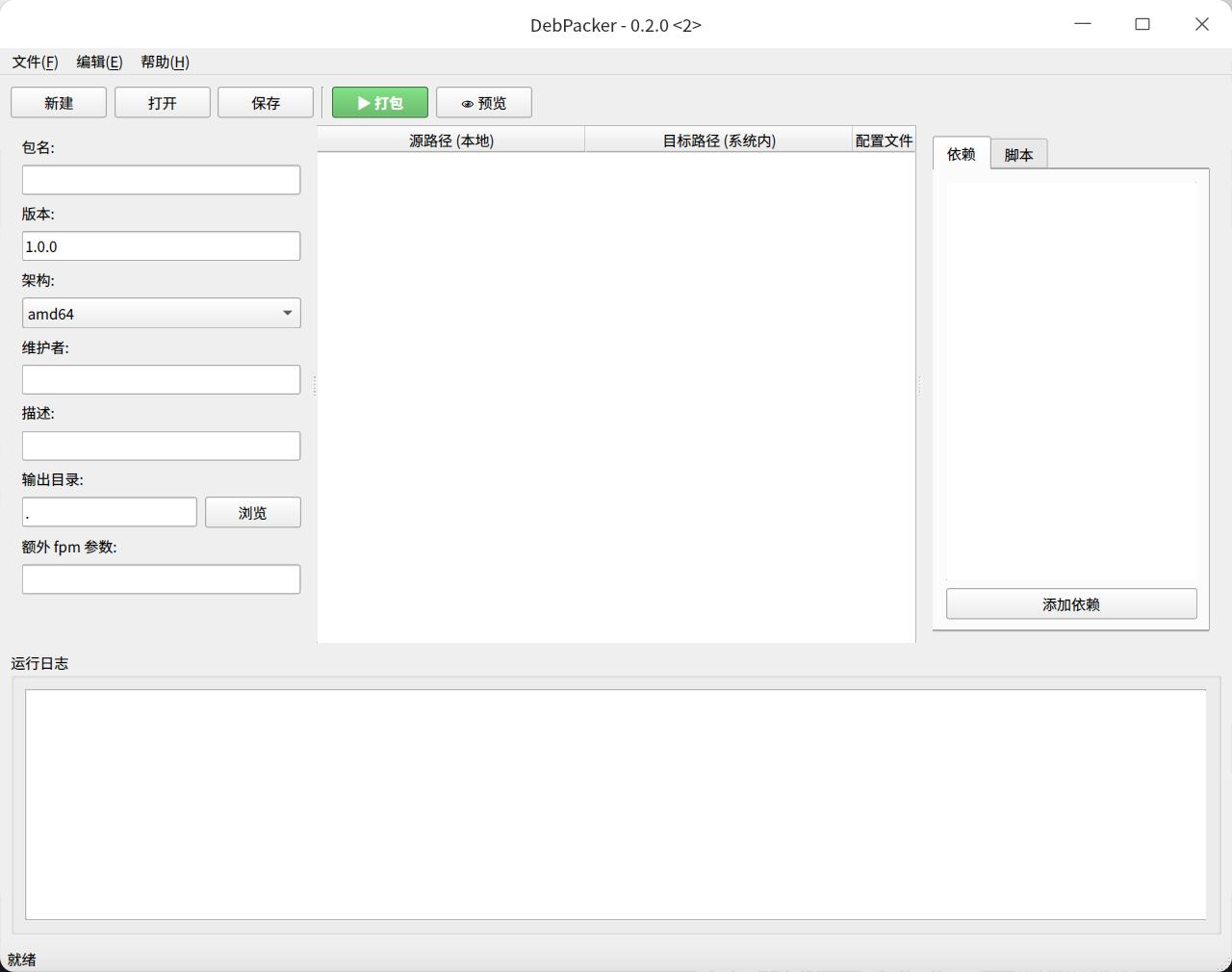Switch to the 脚本 tab
Image resolution: width=1232 pixels, height=972 pixels.
[x=1019, y=155]
